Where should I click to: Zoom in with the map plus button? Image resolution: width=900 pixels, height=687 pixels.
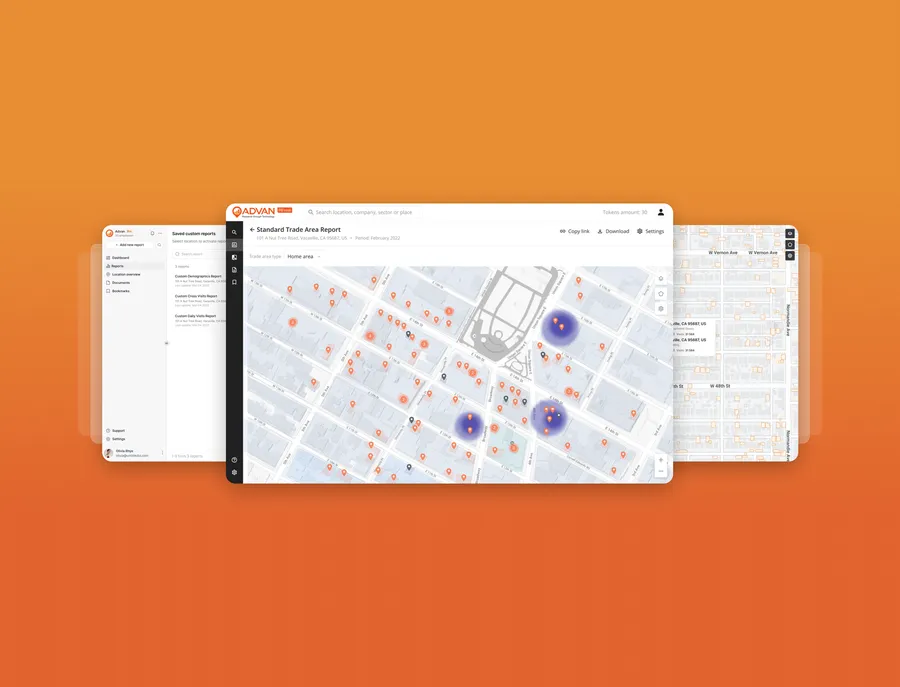(x=661, y=460)
